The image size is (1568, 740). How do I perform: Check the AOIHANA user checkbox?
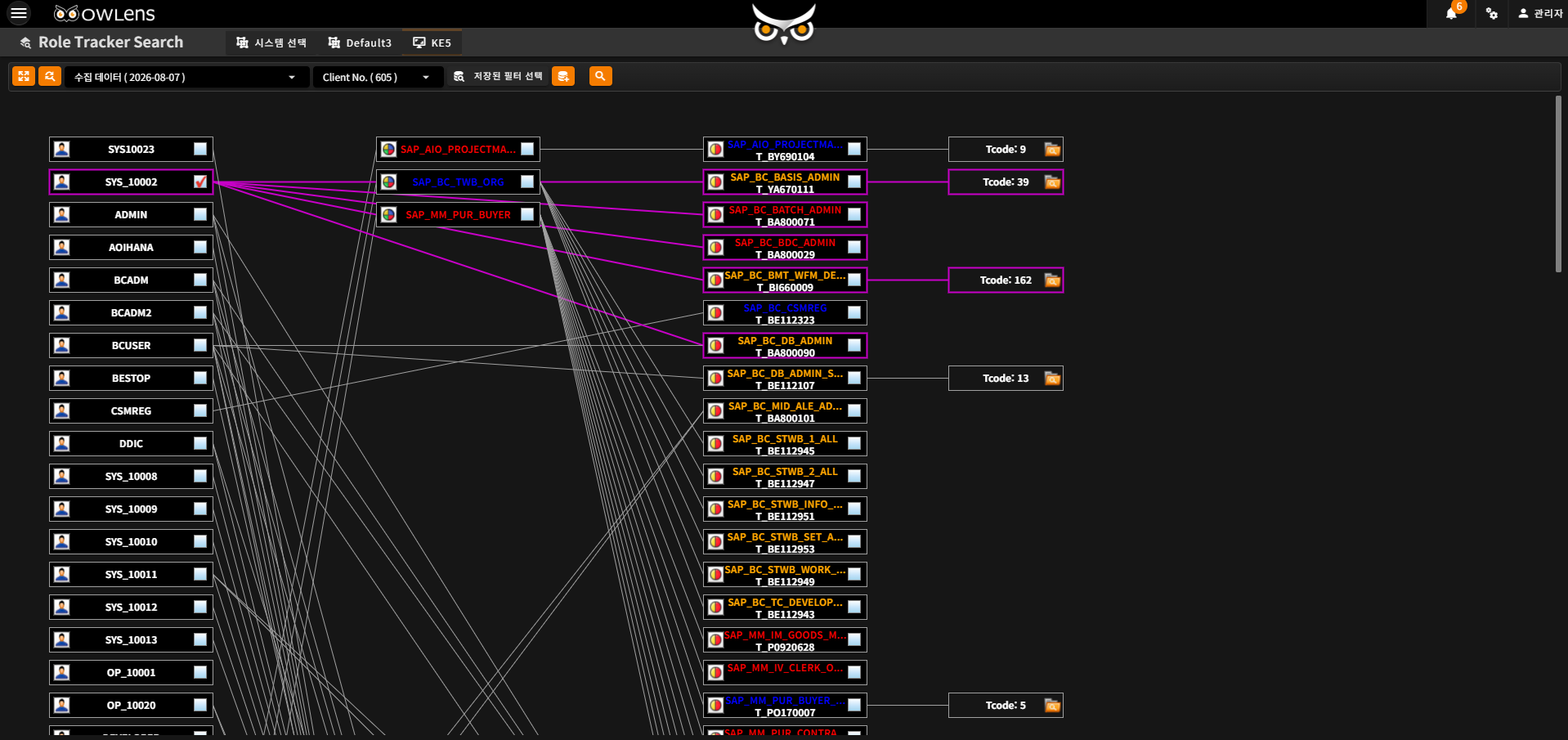(x=200, y=247)
